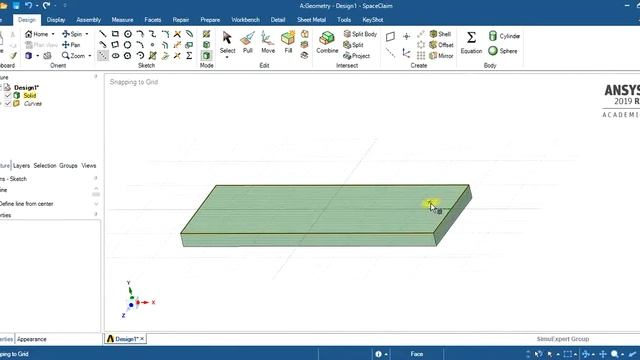
Task: Click the Split Body tool
Action: [360, 34]
